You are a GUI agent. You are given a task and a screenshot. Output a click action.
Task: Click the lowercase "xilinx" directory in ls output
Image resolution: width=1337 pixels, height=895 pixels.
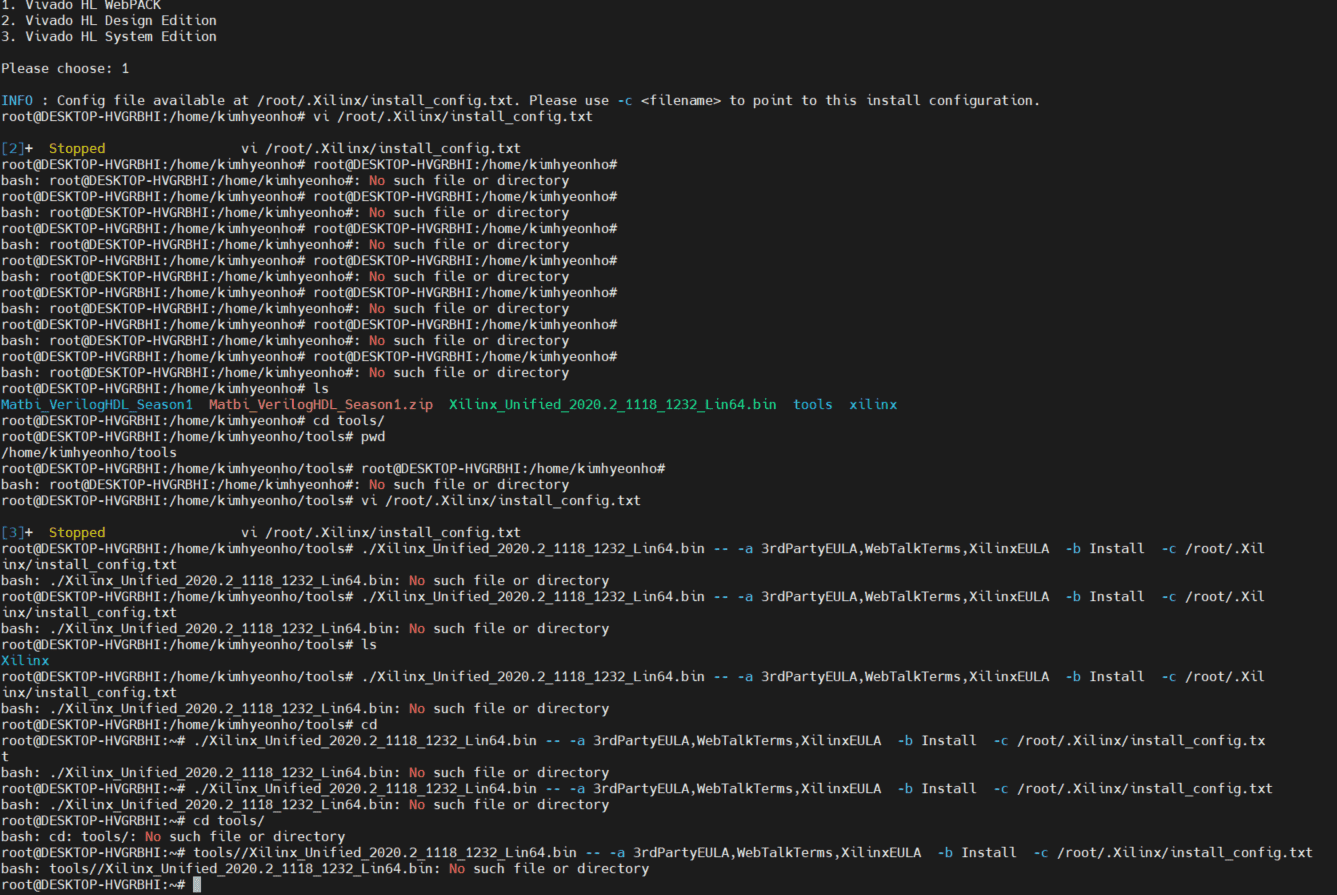click(873, 404)
